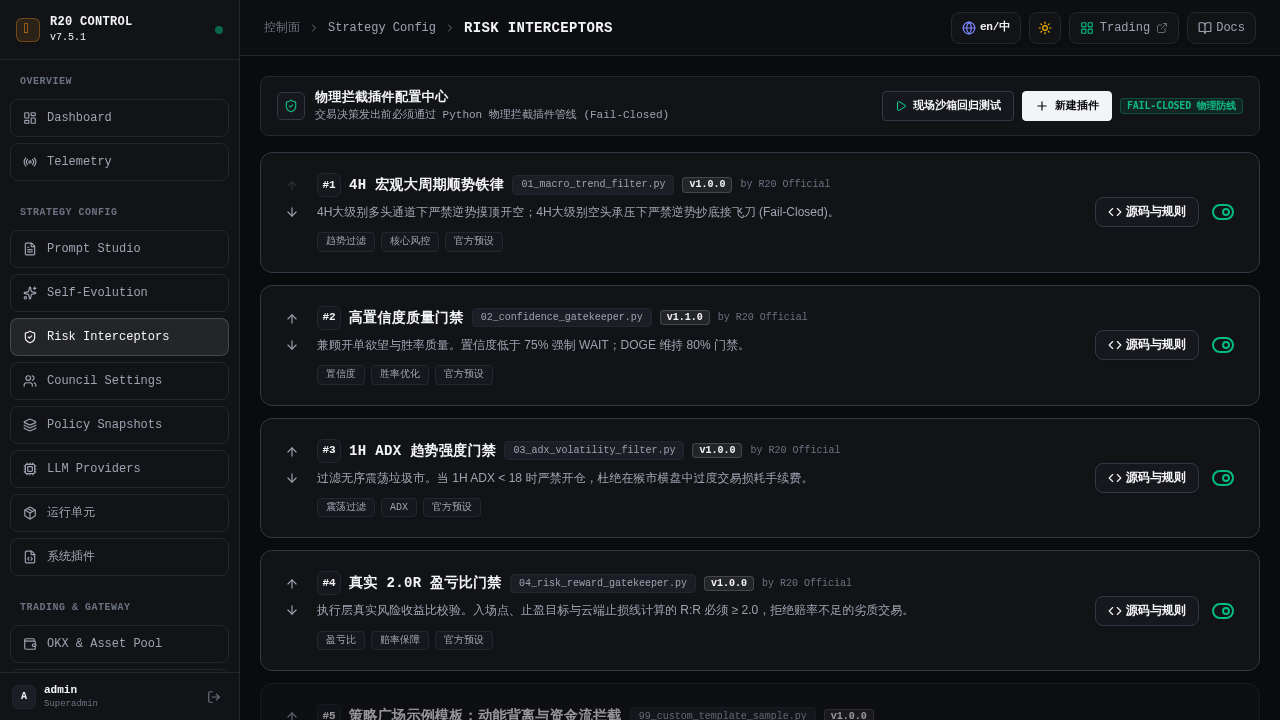Switch language with en/中 button
The image size is (1280, 720).
click(x=986, y=28)
